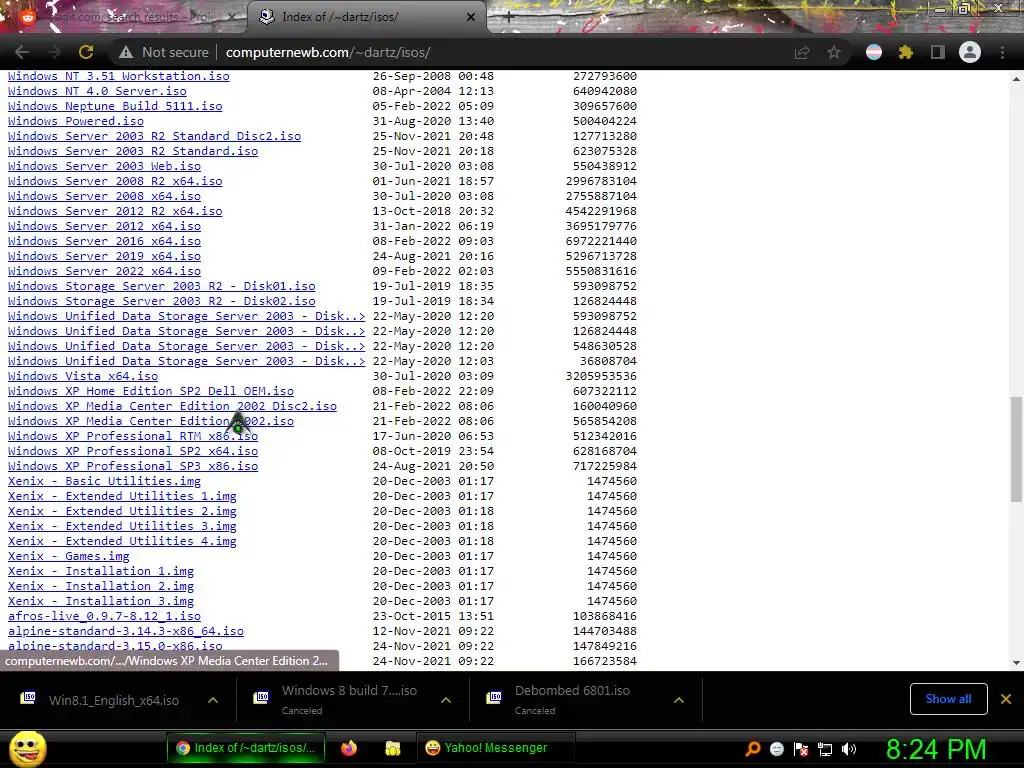
Task: Open Windows XP Home Edition SP2 Dell OEM.iso
Action: pos(151,391)
